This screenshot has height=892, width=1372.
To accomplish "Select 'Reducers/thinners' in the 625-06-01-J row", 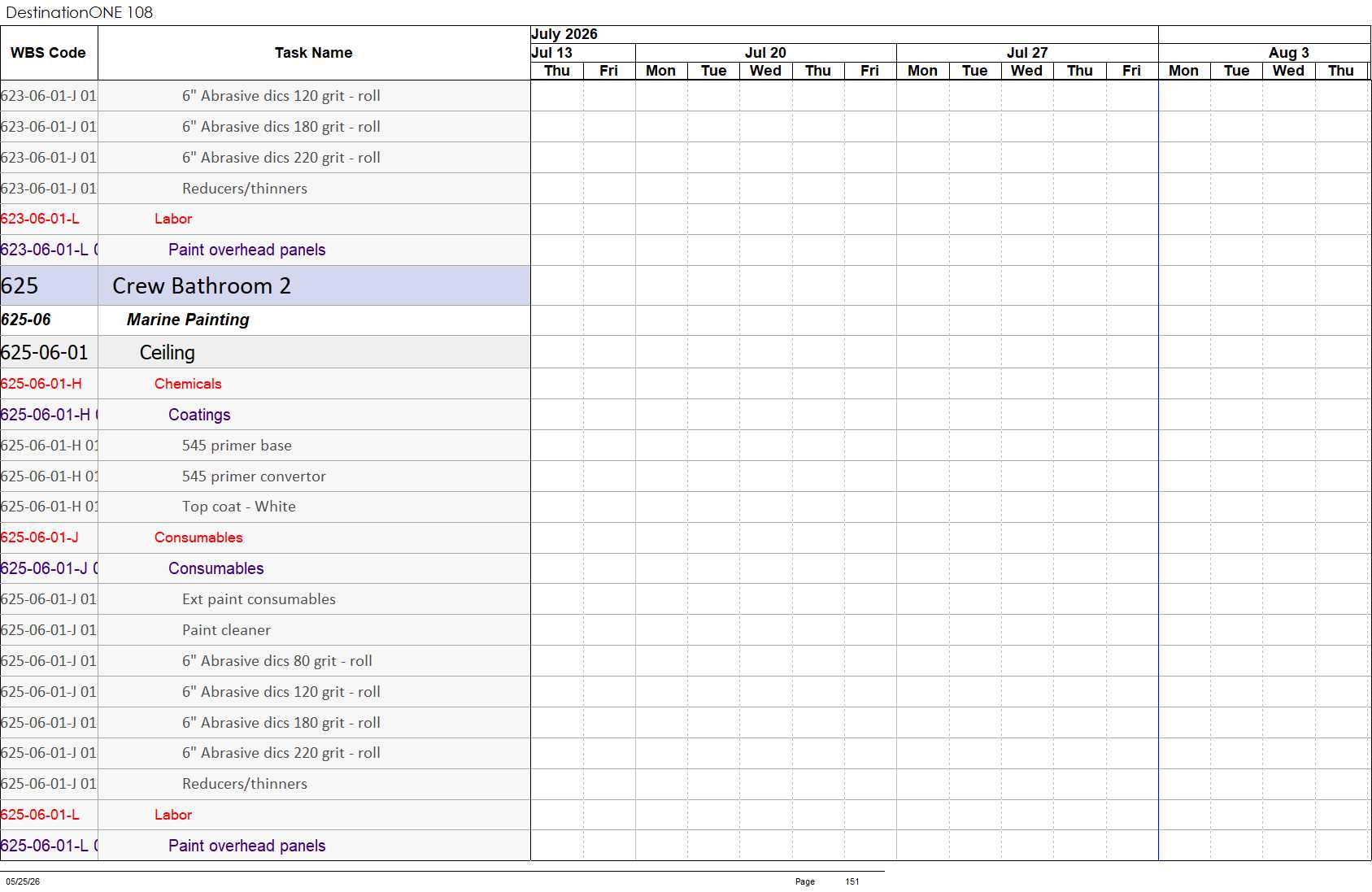I will pos(245,784).
